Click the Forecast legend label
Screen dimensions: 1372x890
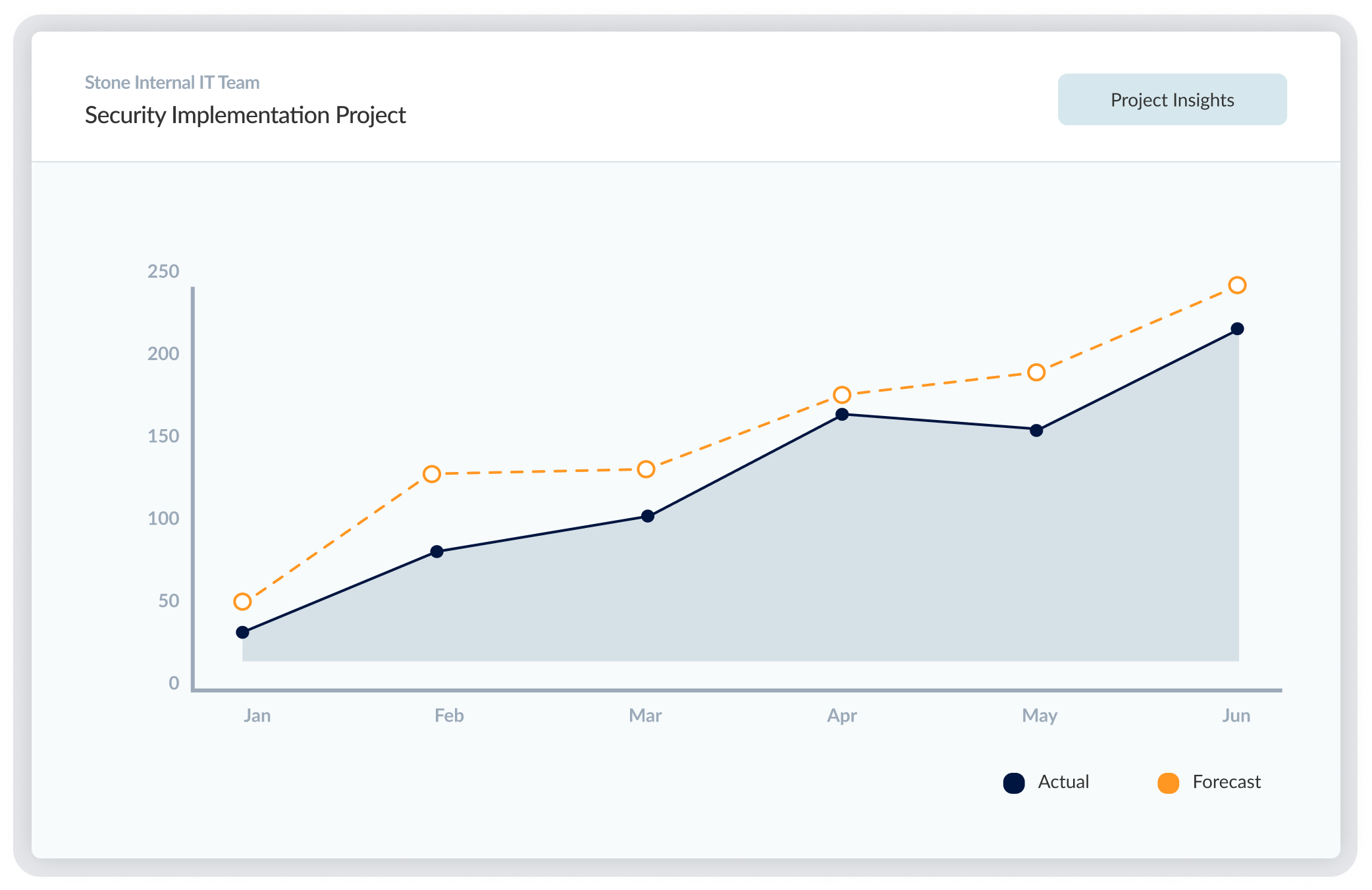coord(1226,782)
